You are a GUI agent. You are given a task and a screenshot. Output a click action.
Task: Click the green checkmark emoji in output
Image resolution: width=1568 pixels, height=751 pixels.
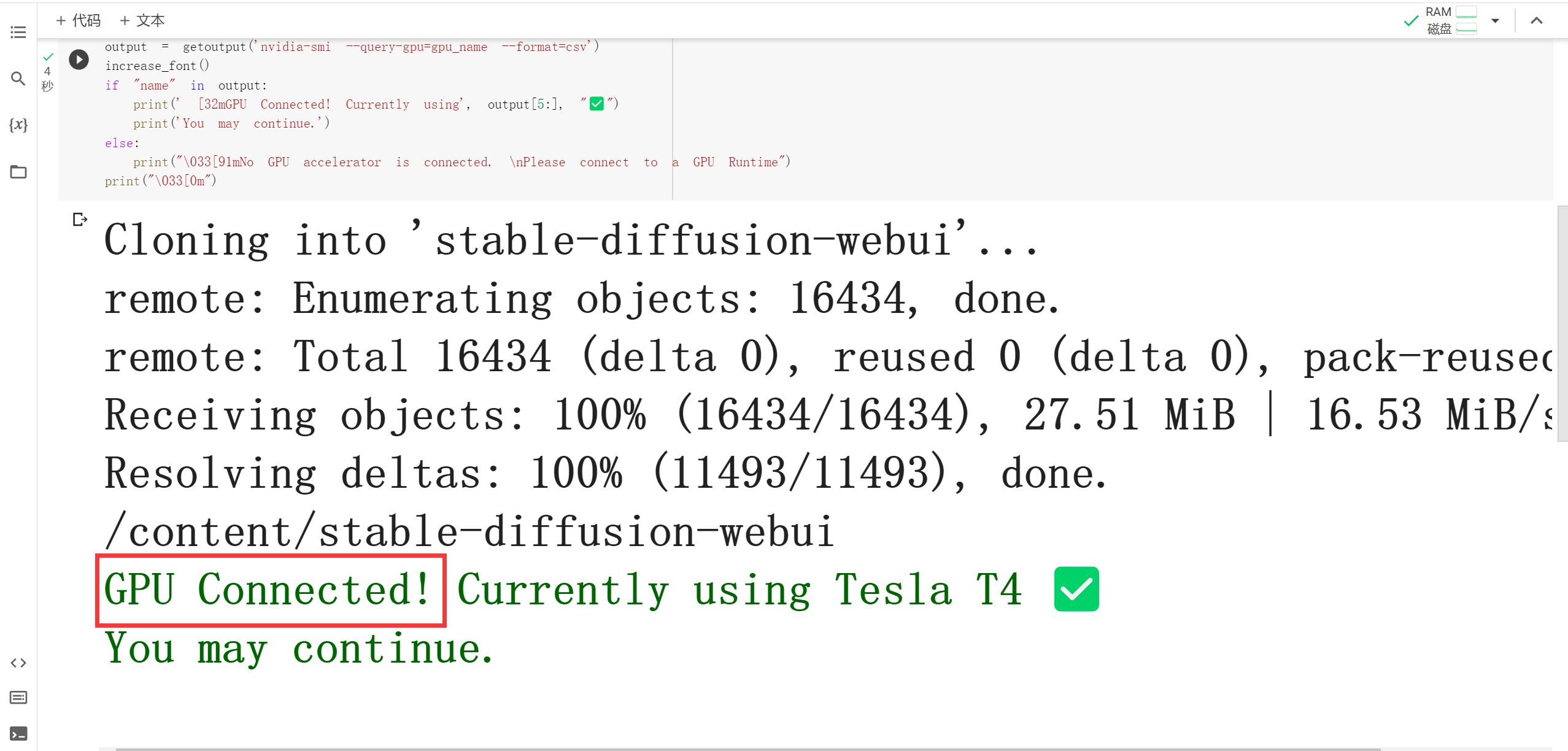point(1076,589)
